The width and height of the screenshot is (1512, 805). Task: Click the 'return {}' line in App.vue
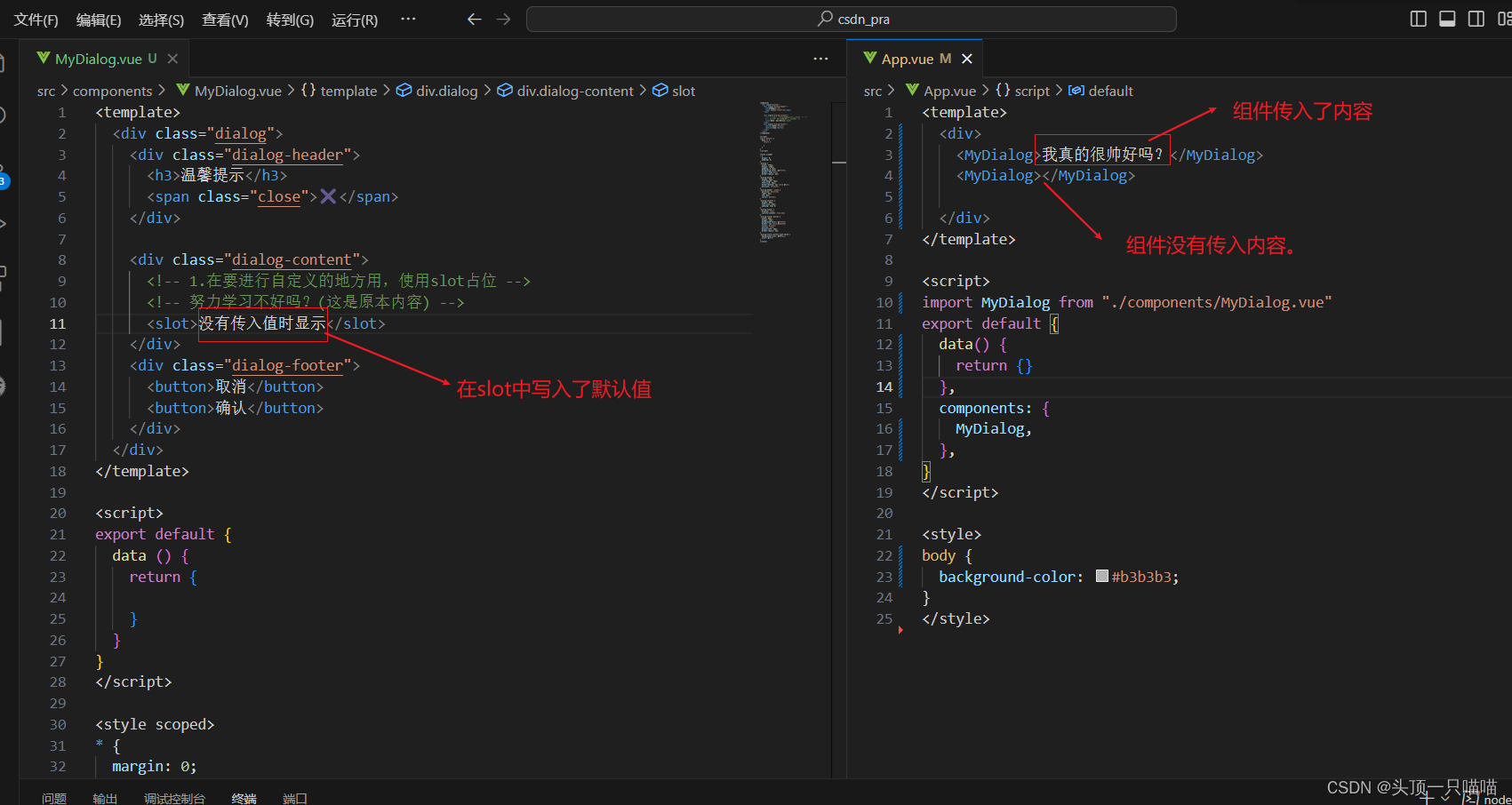(994, 365)
